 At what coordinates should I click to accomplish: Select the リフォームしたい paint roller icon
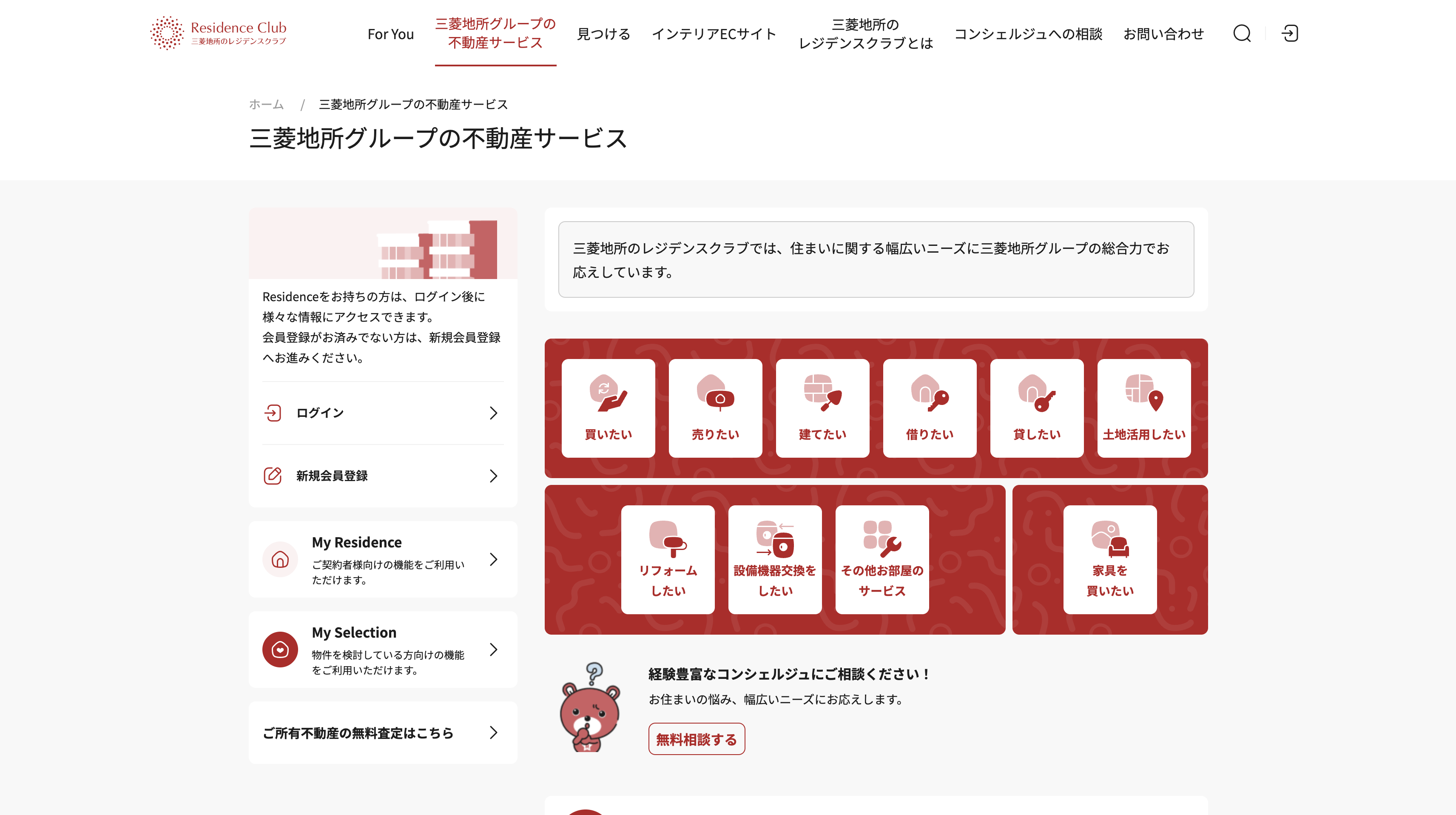point(668,540)
